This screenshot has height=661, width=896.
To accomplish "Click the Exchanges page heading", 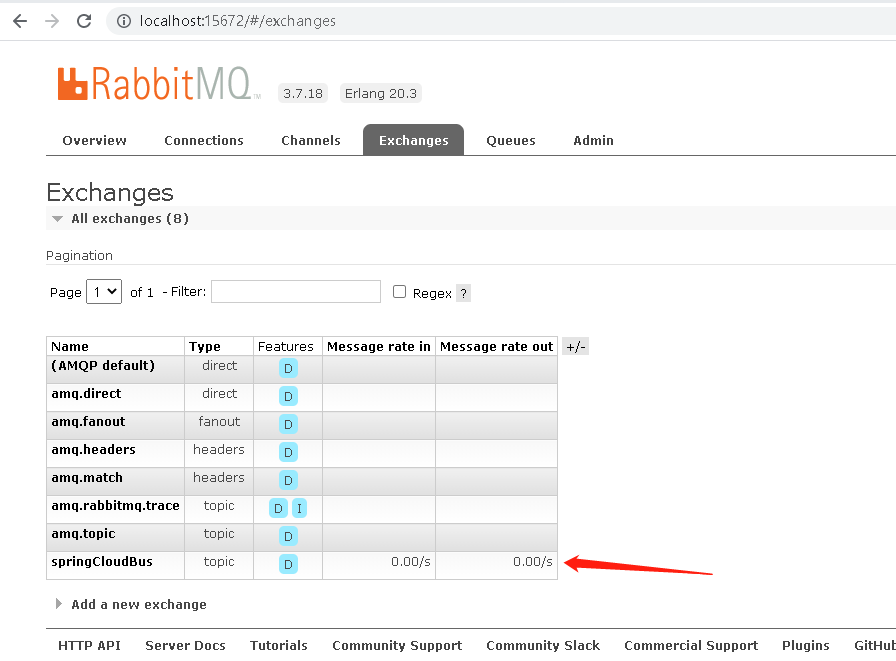I will [110, 193].
